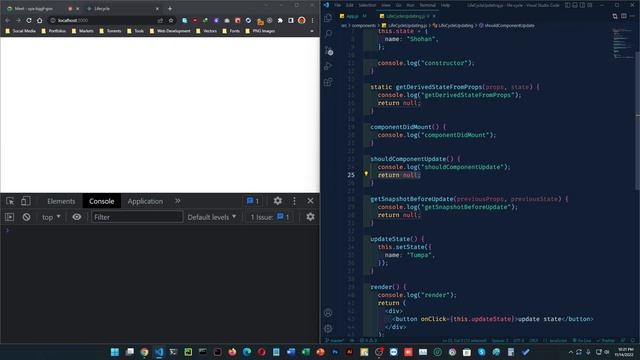The height and width of the screenshot is (360, 640).
Task: Clear the console with the ban icon
Action: (26, 217)
